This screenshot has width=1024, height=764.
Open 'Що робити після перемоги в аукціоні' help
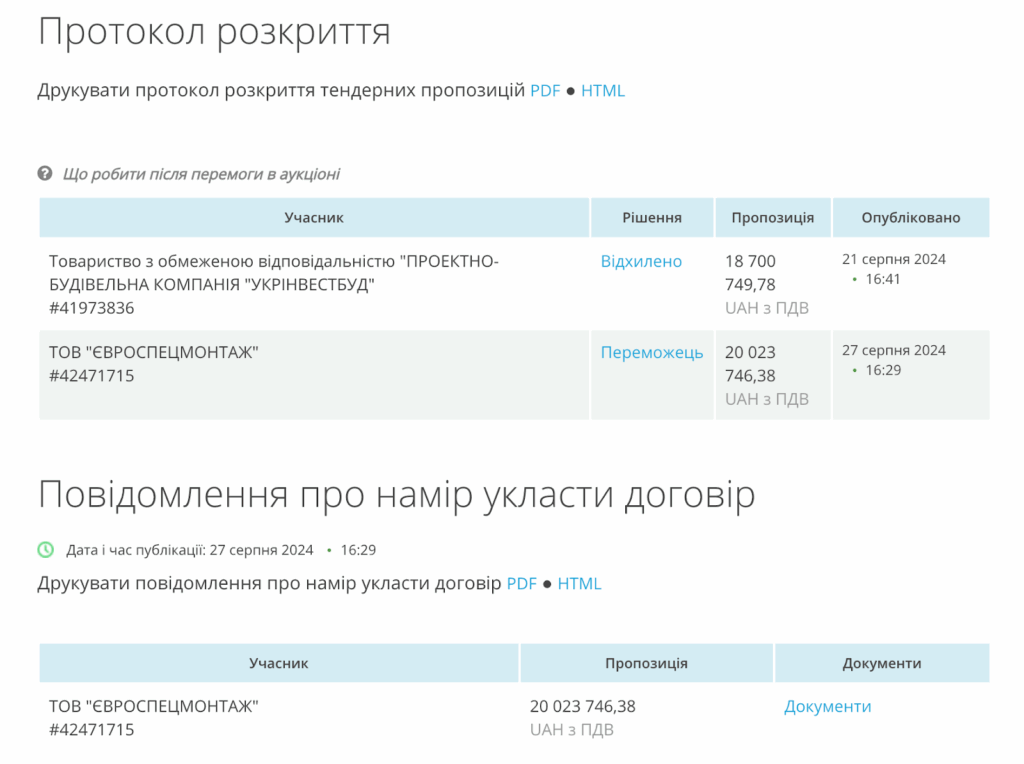(x=201, y=174)
